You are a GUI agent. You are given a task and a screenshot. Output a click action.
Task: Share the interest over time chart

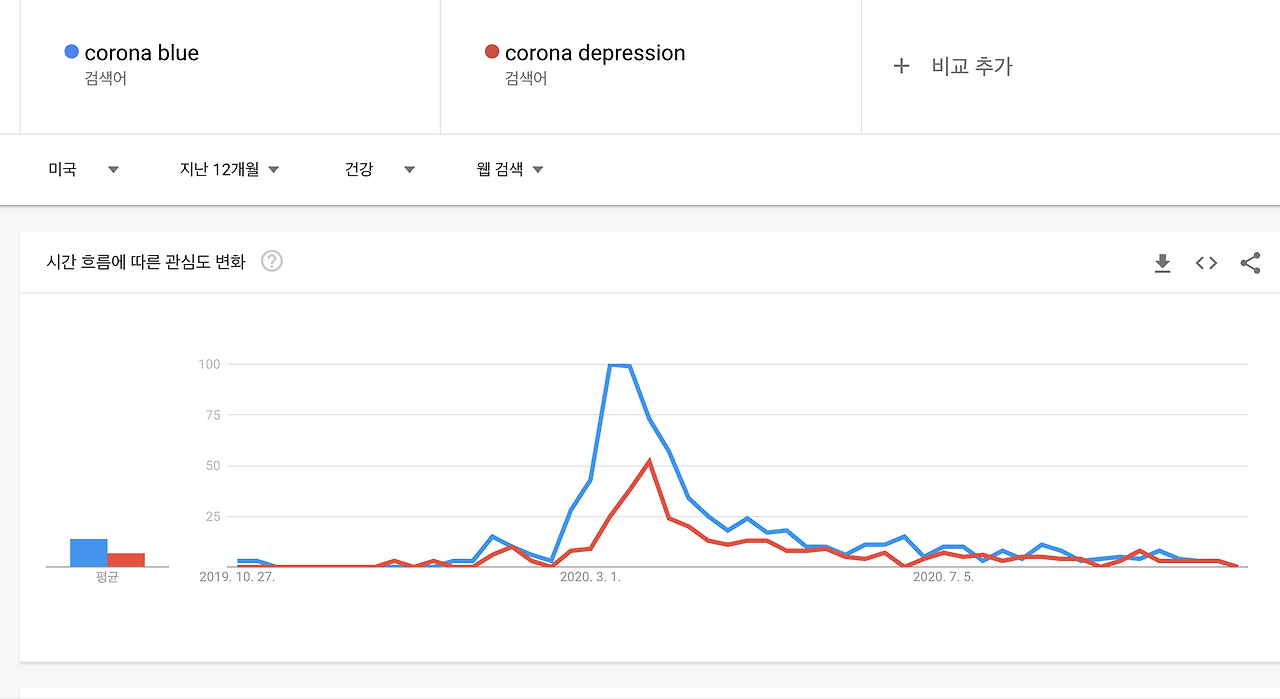tap(1250, 263)
